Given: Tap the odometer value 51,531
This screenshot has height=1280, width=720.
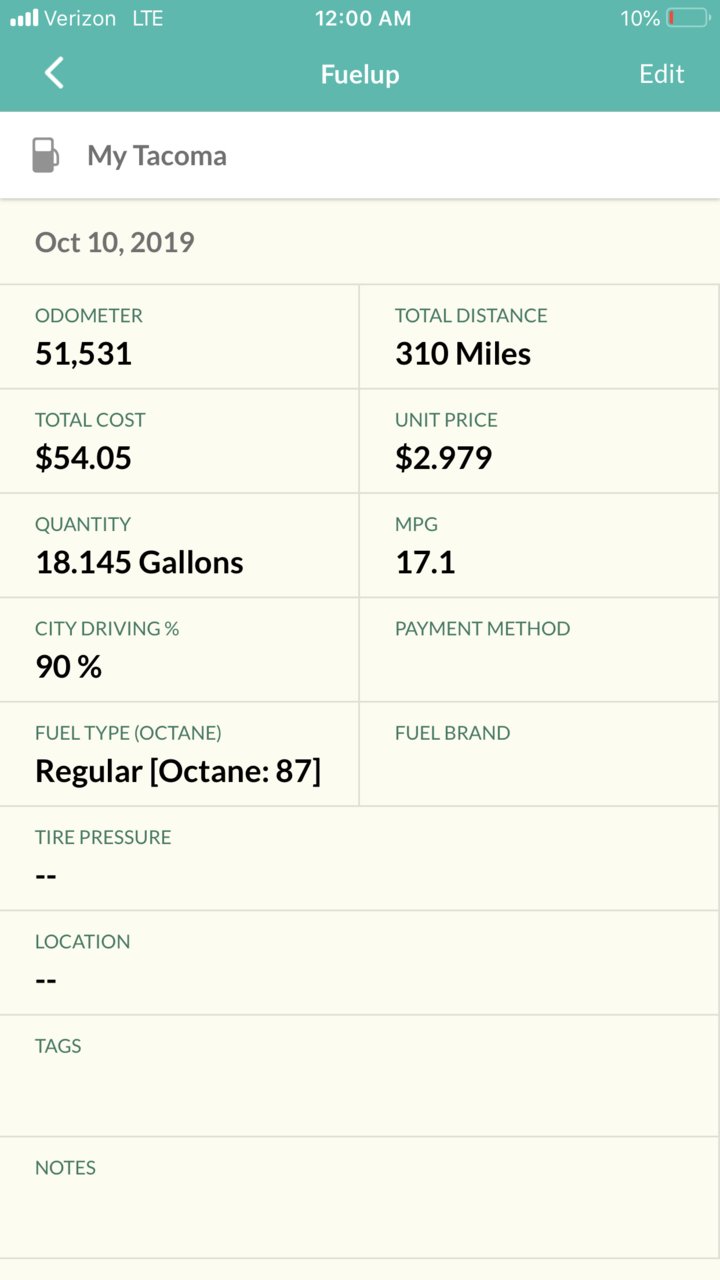Looking at the screenshot, I should pyautogui.click(x=84, y=354).
